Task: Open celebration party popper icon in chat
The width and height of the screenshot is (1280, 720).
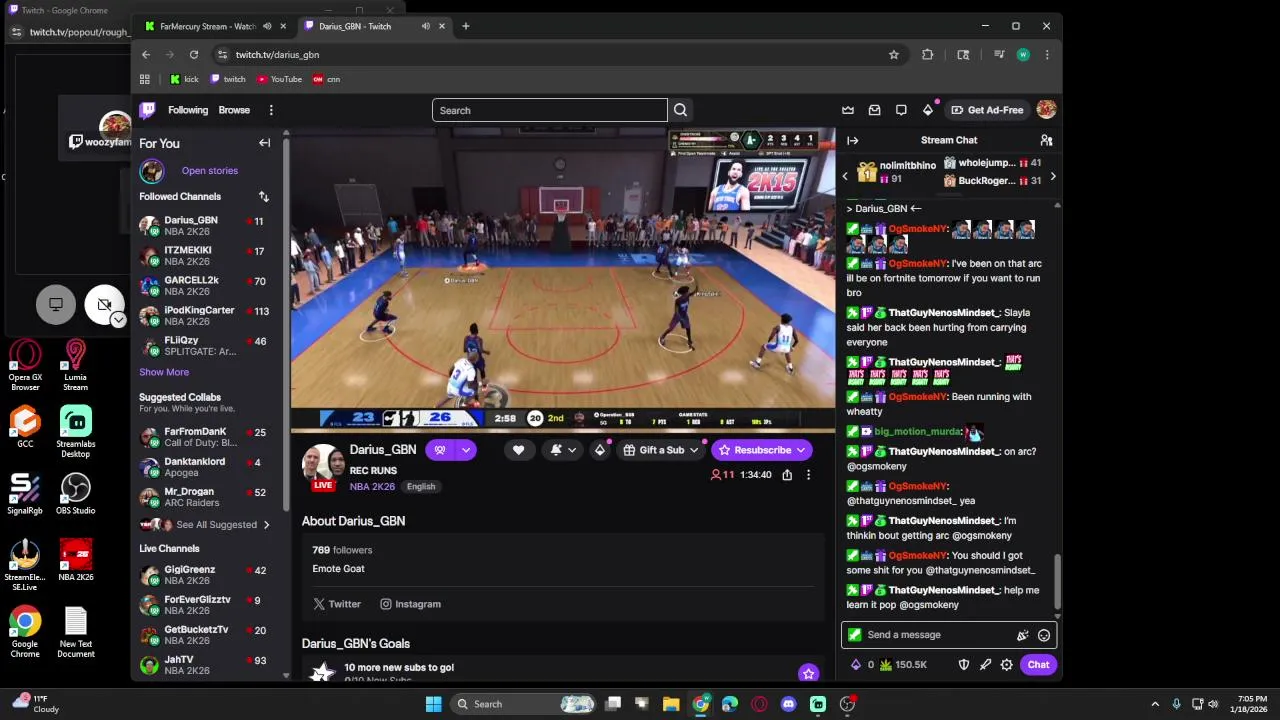Action: tap(1022, 635)
